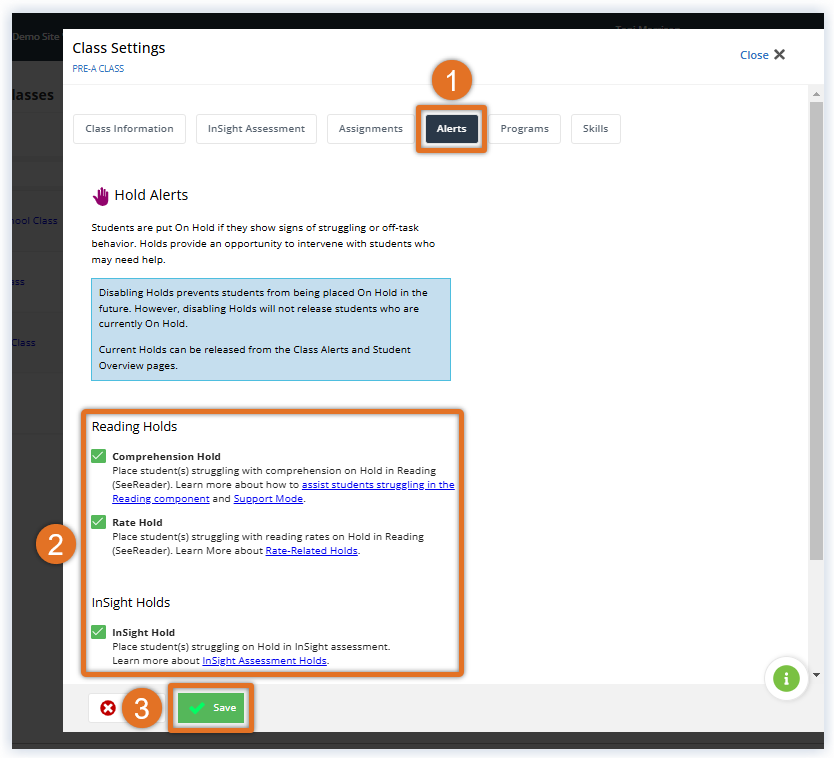Click the scrollbar down arrow
The width and height of the screenshot is (834, 758).
pos(816,675)
